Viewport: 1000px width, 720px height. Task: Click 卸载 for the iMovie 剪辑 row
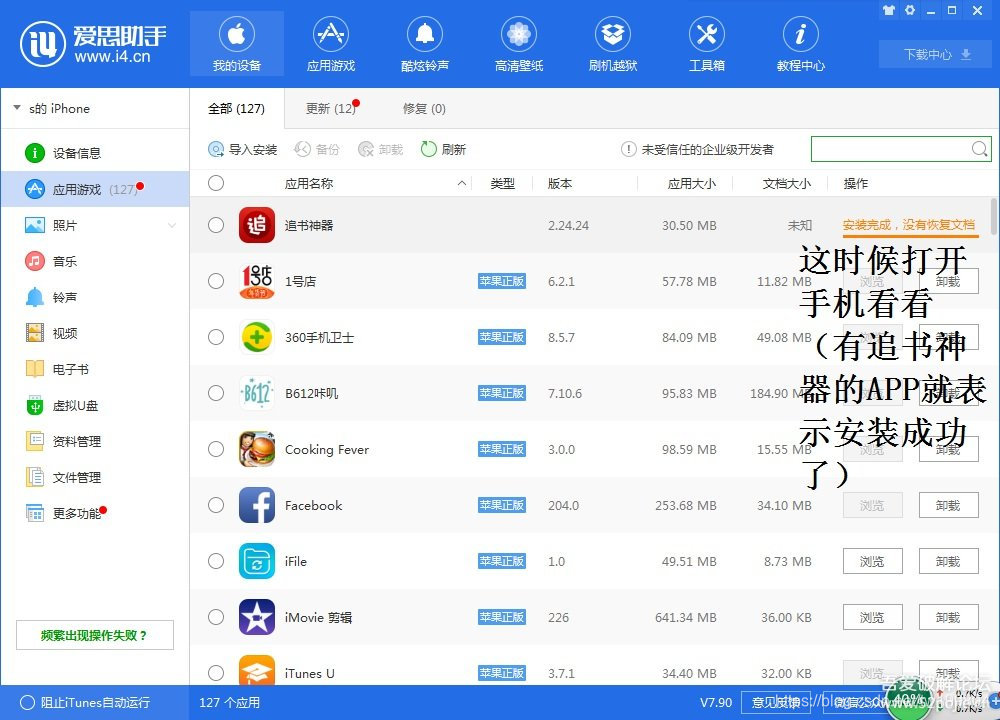(x=948, y=617)
